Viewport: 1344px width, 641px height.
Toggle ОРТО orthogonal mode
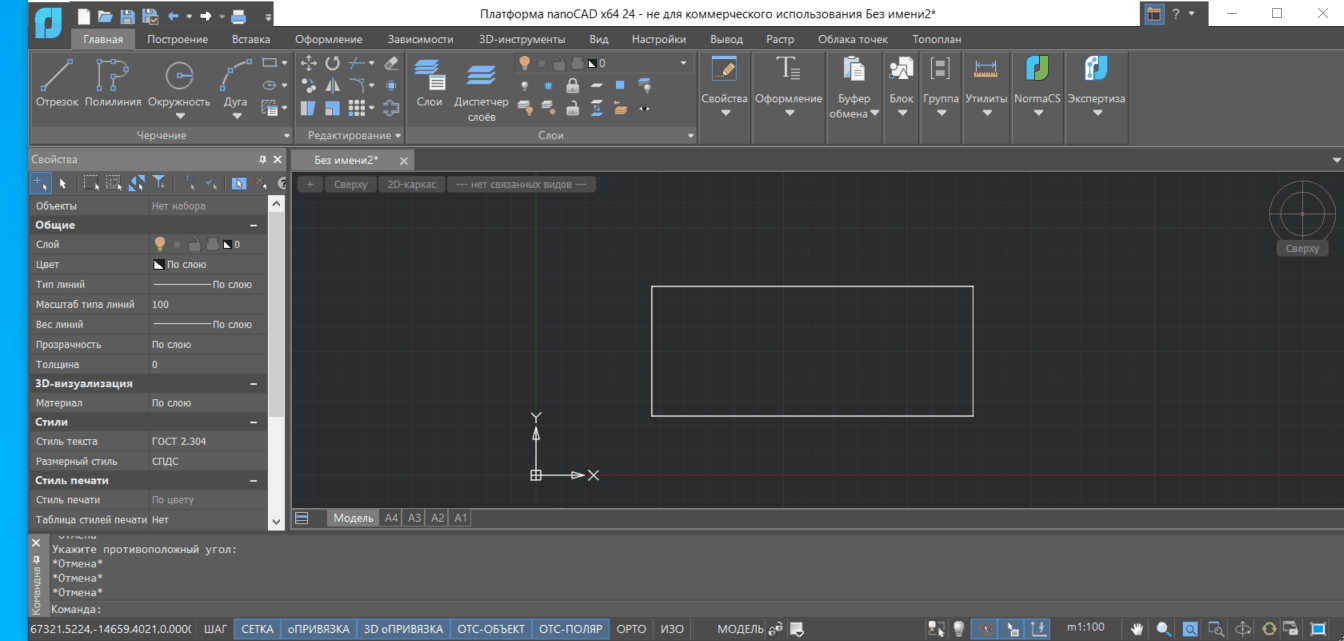pos(632,629)
